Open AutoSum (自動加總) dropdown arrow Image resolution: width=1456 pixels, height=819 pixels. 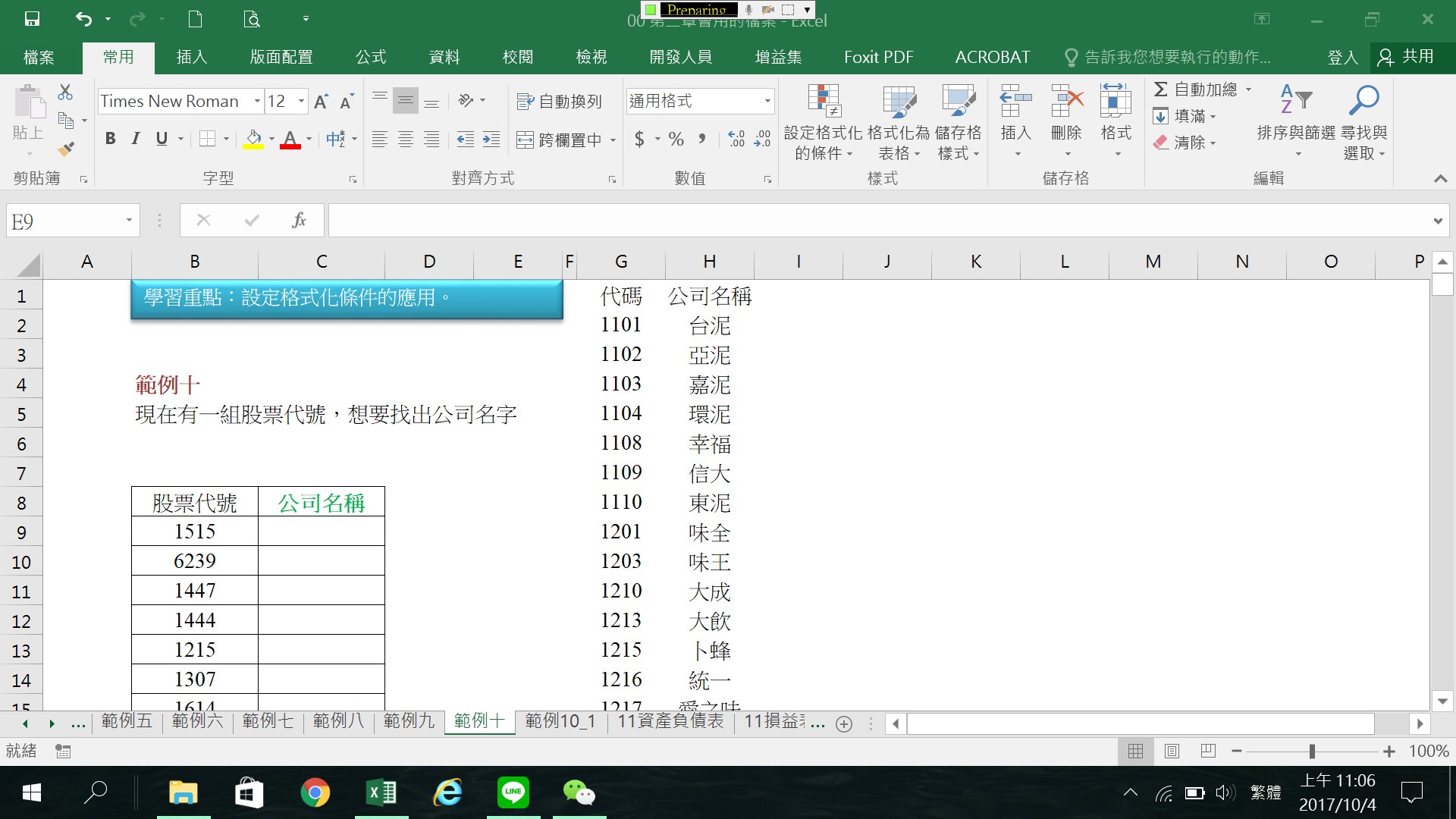pos(1248,89)
